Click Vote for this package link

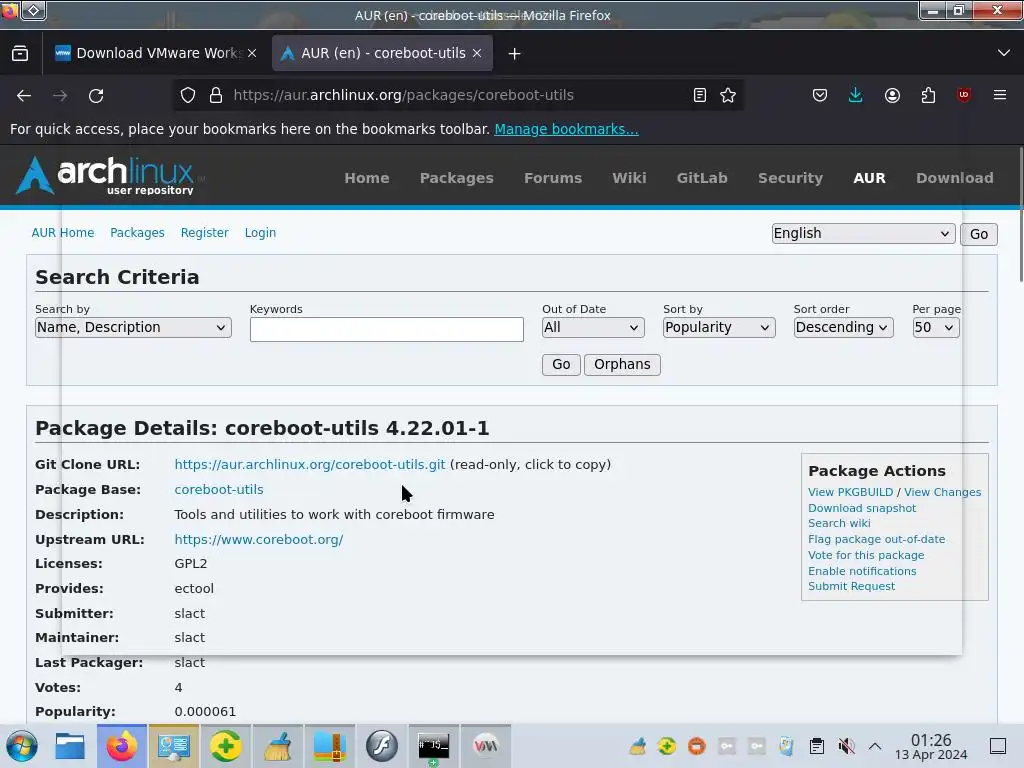coord(866,555)
